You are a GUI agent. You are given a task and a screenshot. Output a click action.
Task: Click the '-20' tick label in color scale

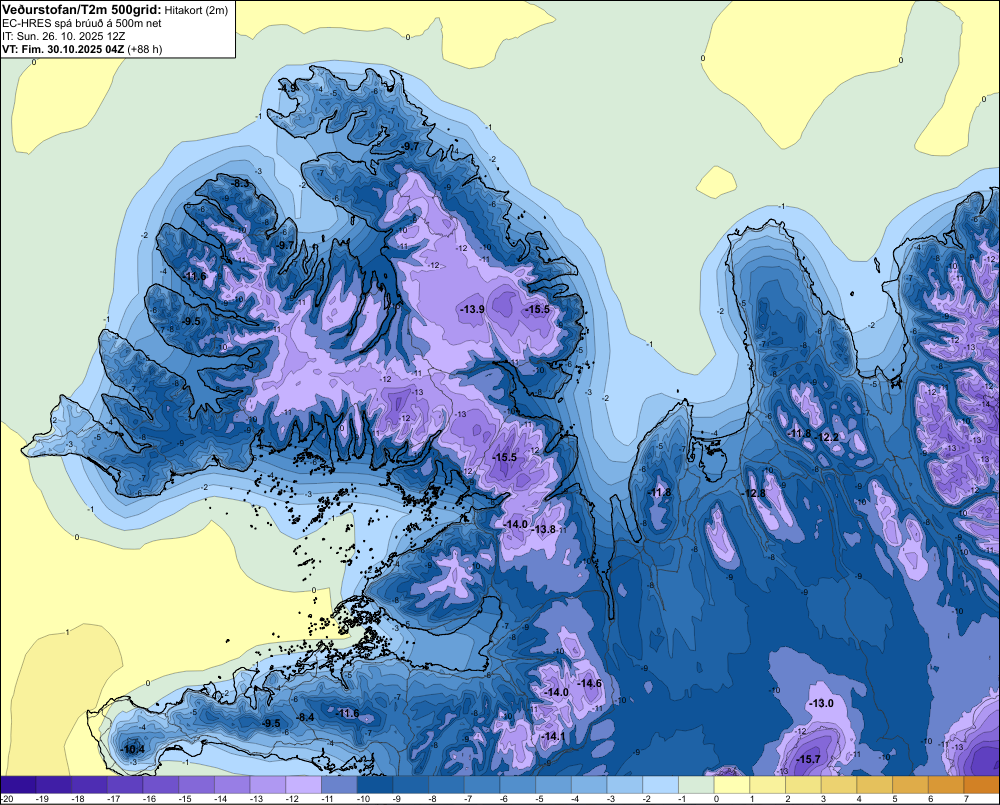7,799
